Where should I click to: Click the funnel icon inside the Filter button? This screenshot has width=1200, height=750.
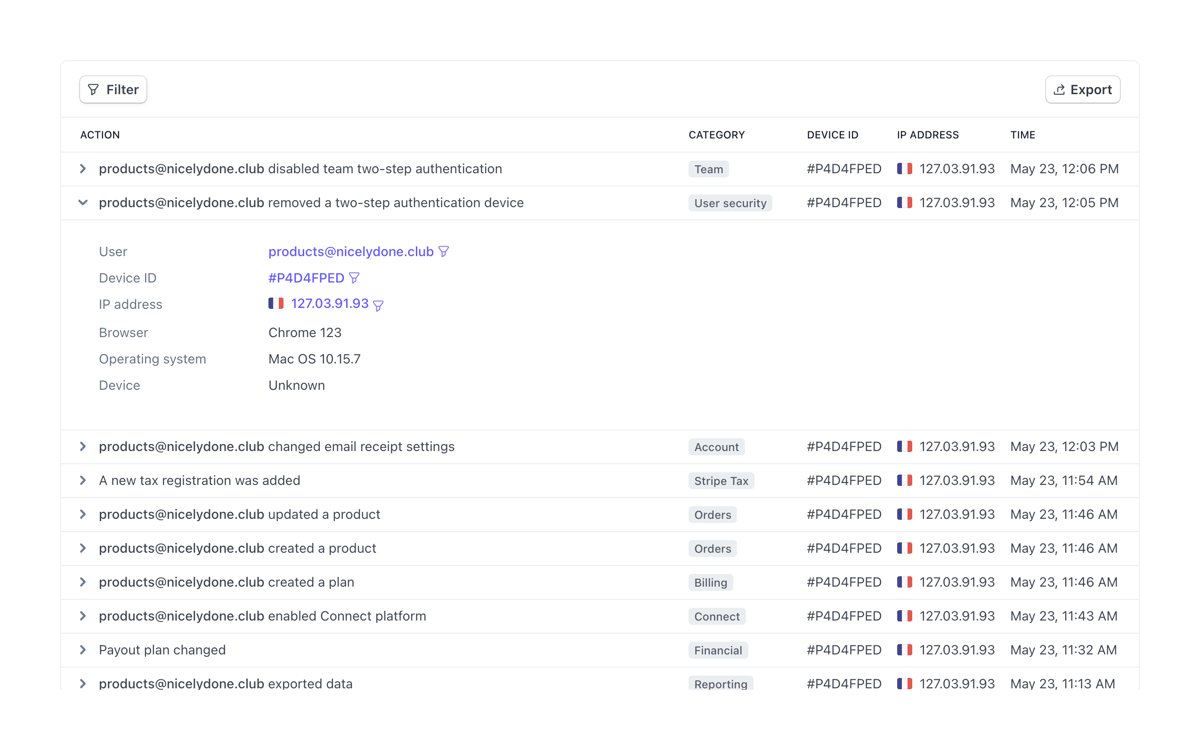coord(93,89)
